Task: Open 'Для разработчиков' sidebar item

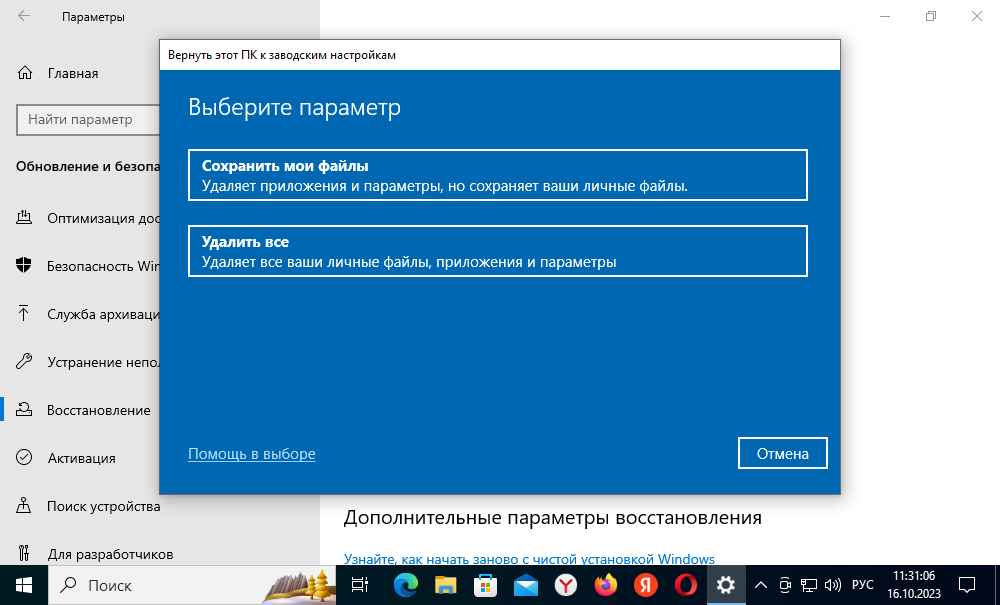Action: click(x=110, y=553)
